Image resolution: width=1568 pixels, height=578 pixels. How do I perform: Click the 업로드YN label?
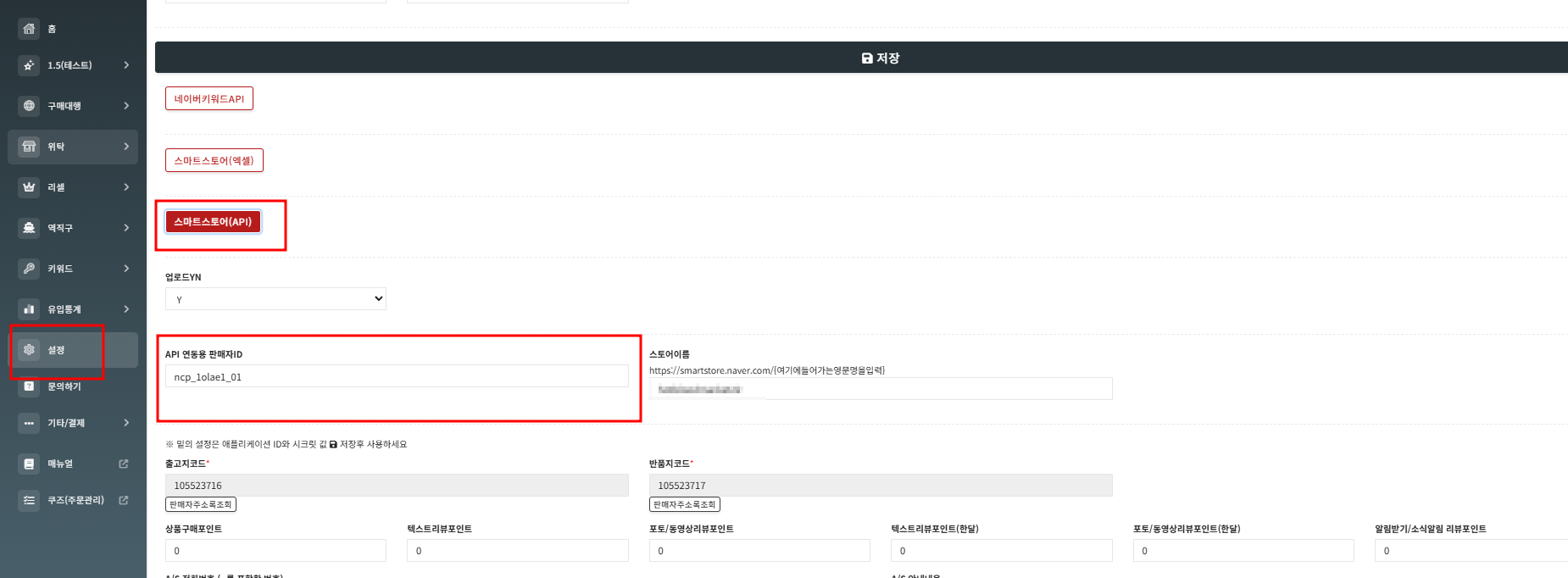coord(183,277)
